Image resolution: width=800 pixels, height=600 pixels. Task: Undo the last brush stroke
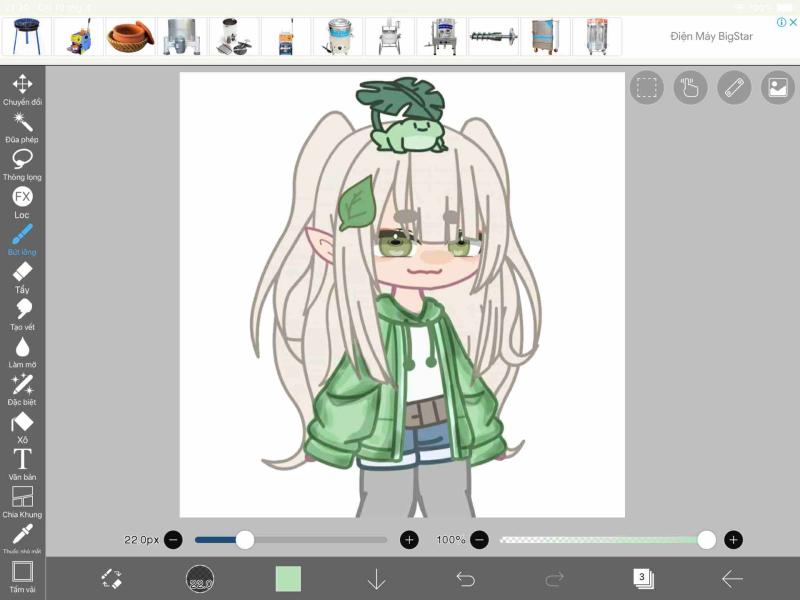point(467,578)
